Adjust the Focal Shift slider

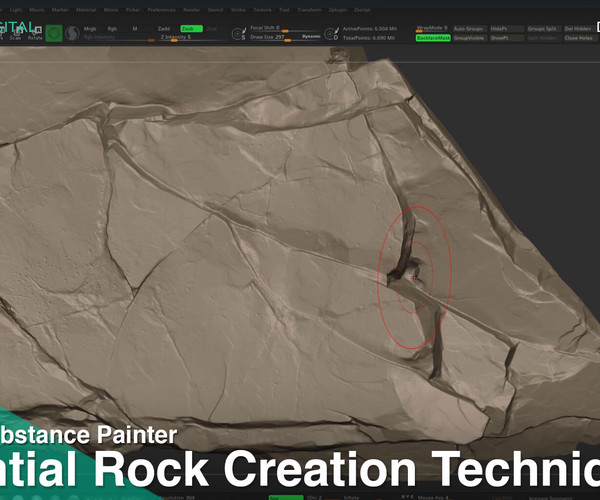point(284,28)
